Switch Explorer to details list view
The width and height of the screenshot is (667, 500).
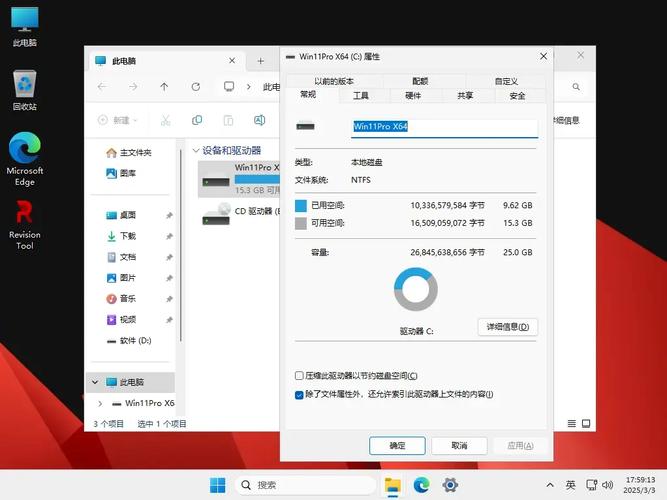coord(572,423)
